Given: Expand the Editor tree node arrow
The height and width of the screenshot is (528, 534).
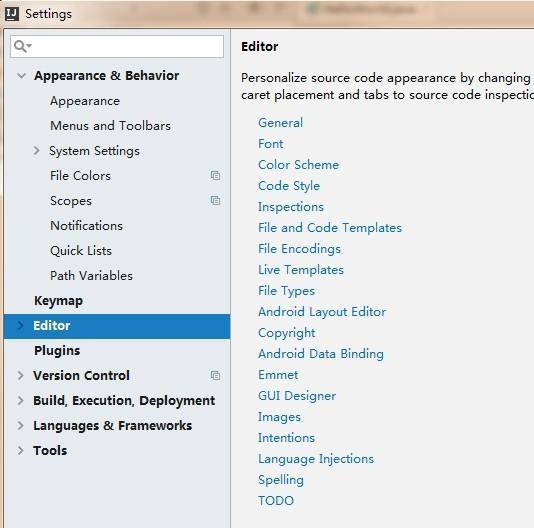Looking at the screenshot, I should pyautogui.click(x=20, y=326).
